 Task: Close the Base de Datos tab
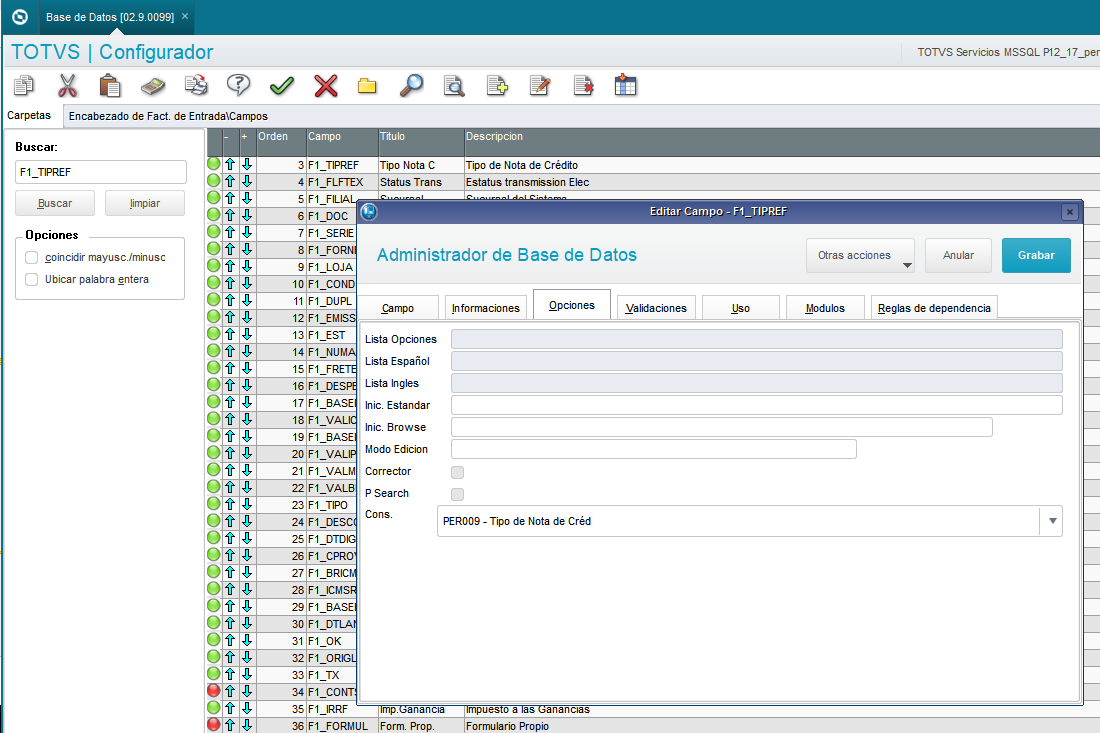click(185, 16)
